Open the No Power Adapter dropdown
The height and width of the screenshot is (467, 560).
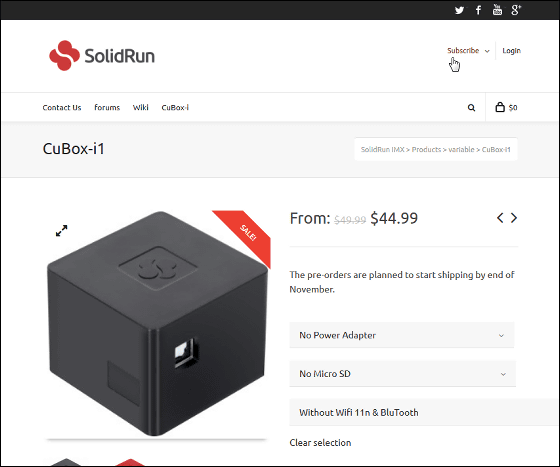point(402,335)
